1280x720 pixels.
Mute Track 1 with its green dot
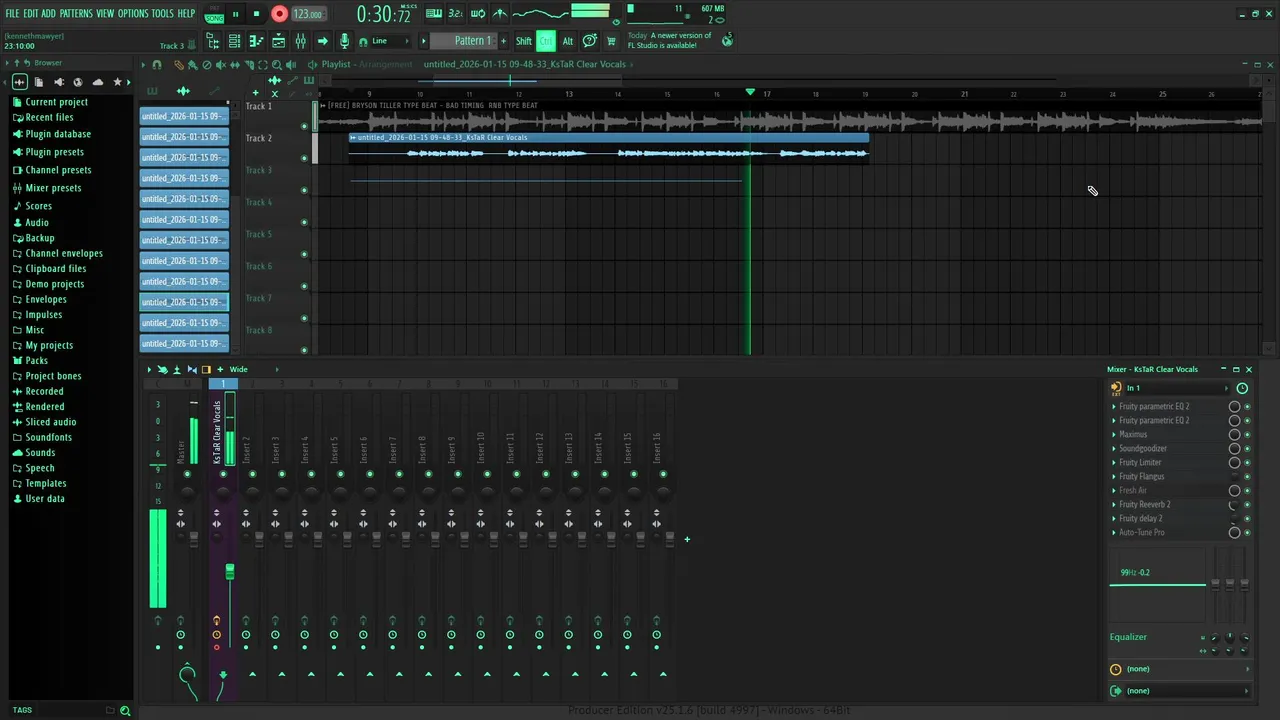tap(304, 126)
